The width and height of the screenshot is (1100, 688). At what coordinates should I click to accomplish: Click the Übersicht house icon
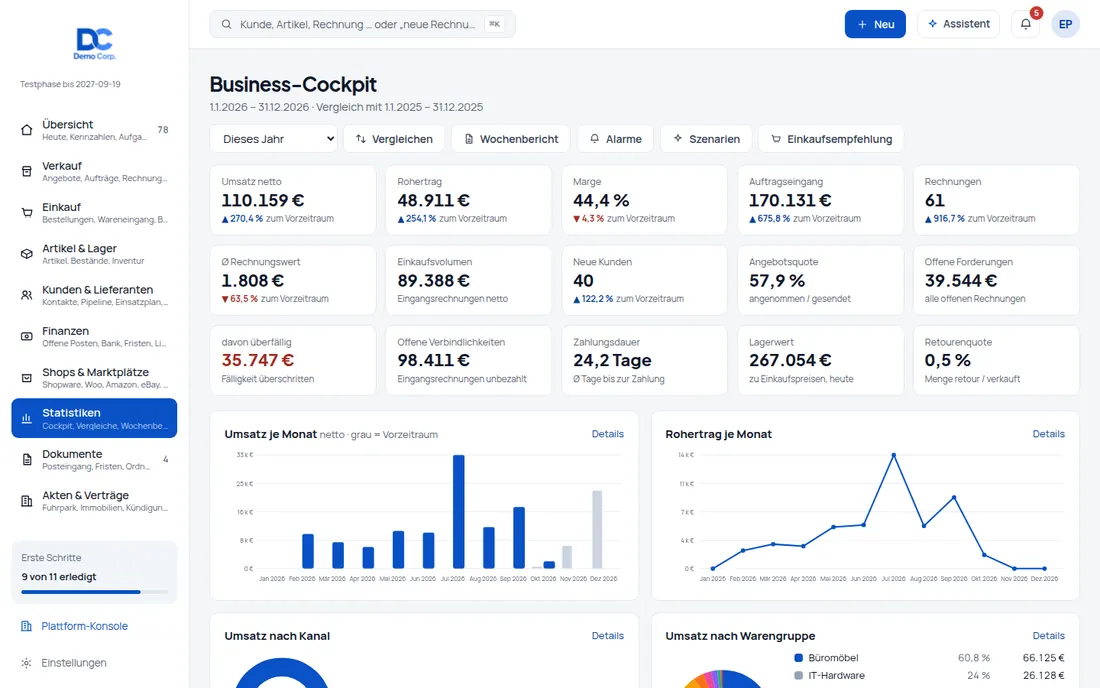coord(27,130)
